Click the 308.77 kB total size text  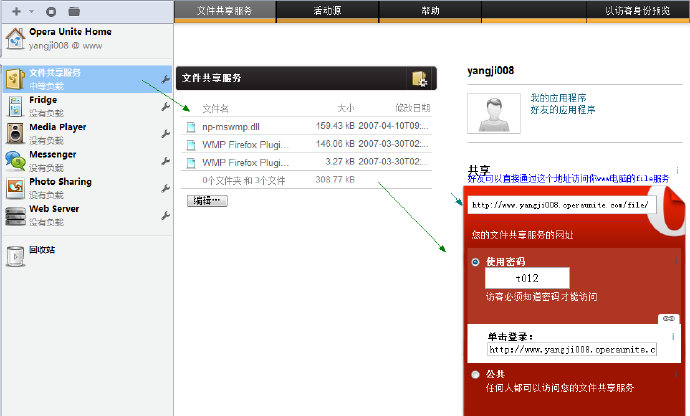tap(335, 180)
